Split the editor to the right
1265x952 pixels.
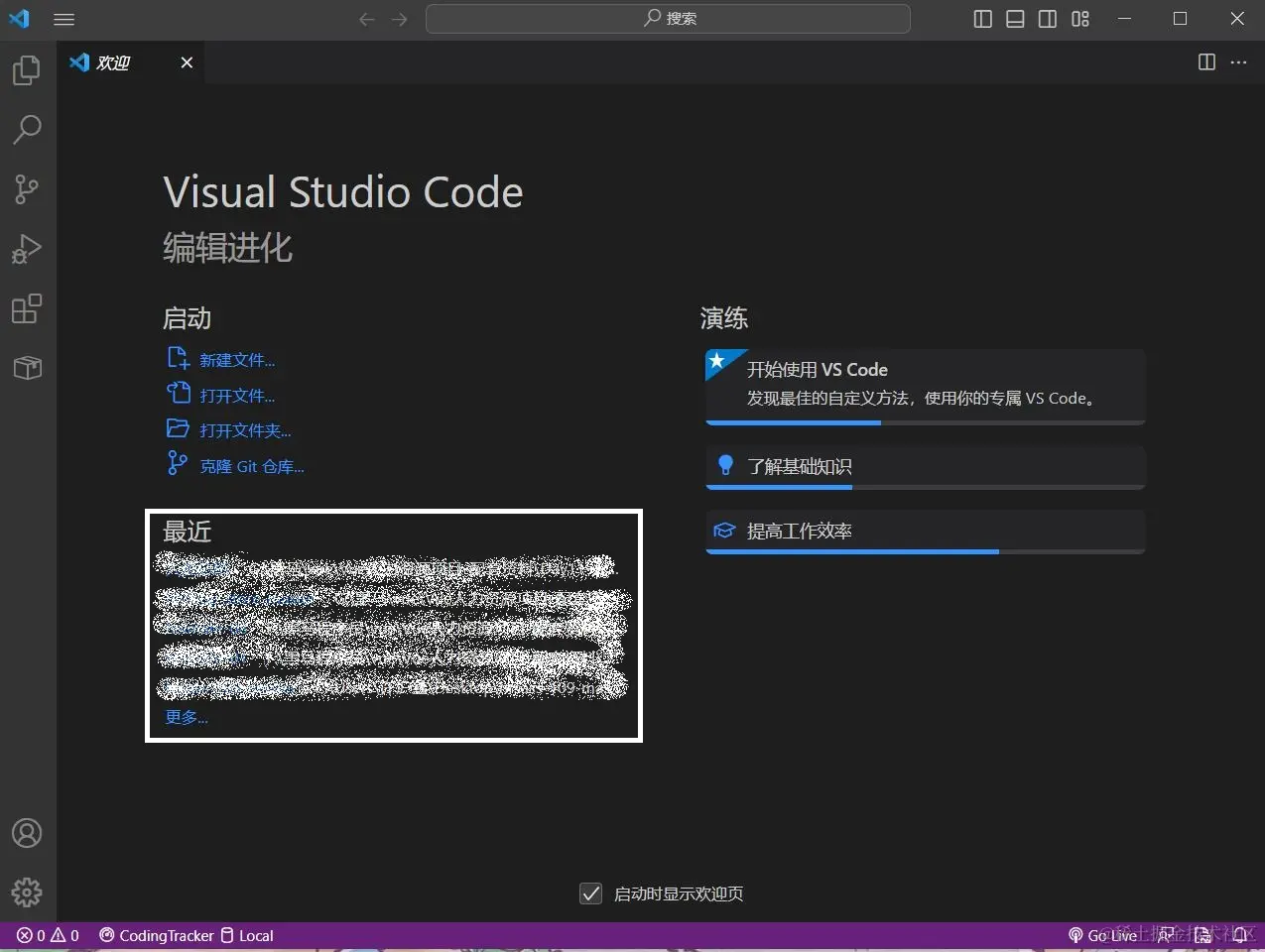pos(1206,62)
